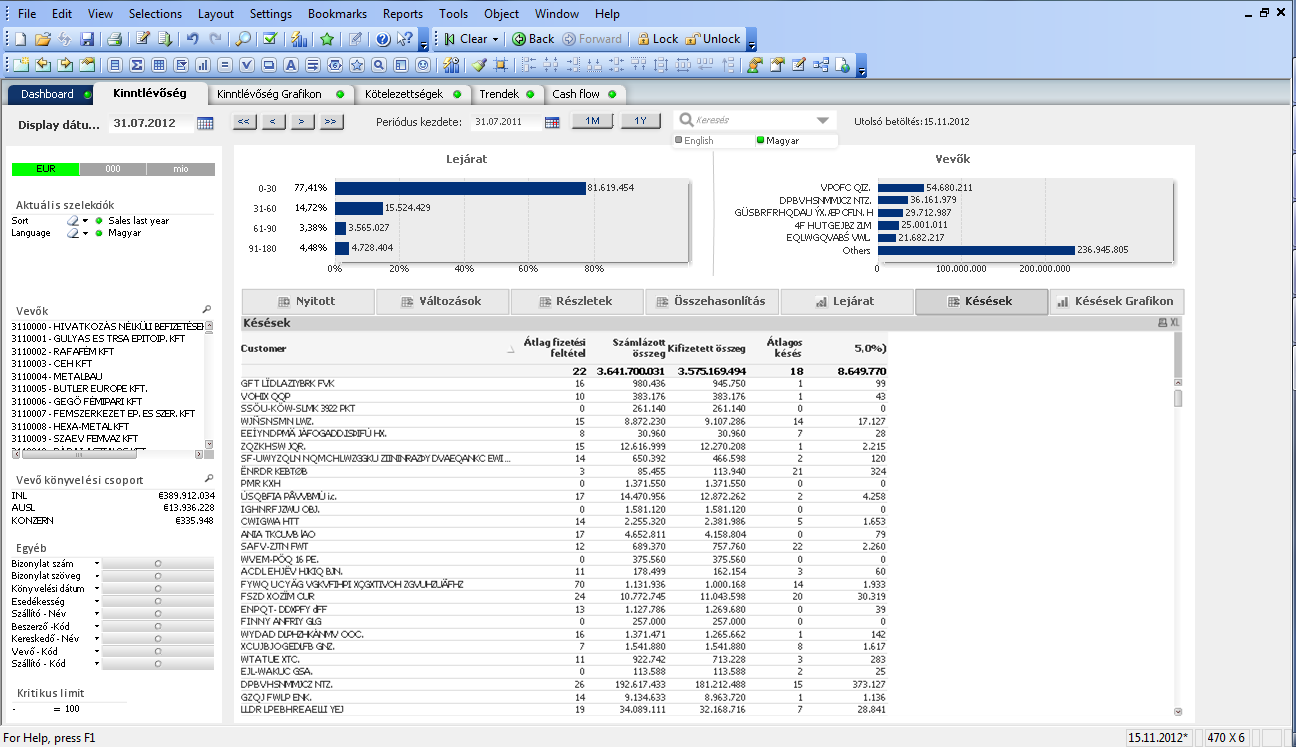Click the Lock selections button

click(x=657, y=39)
